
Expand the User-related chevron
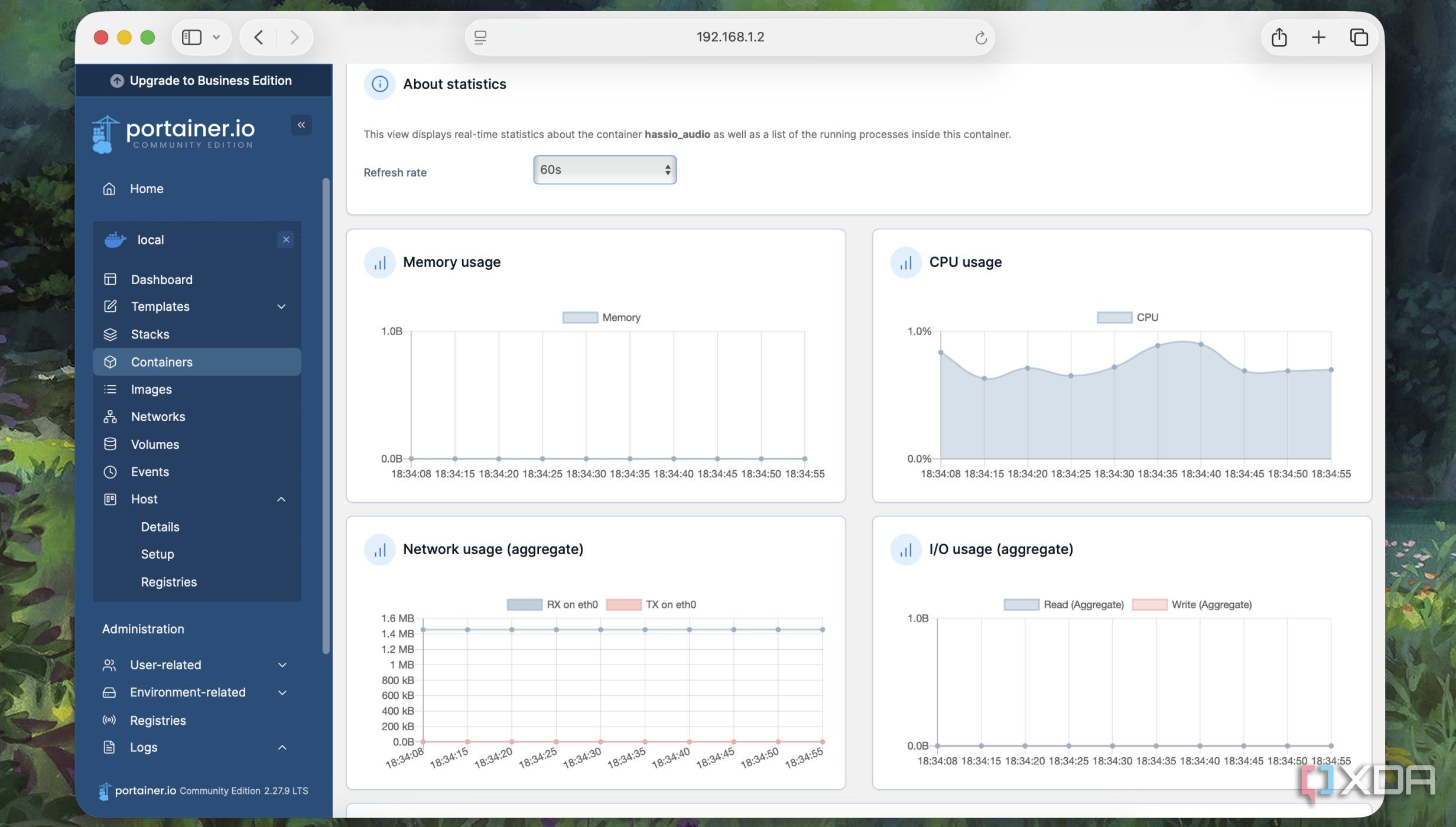pyautogui.click(x=282, y=665)
